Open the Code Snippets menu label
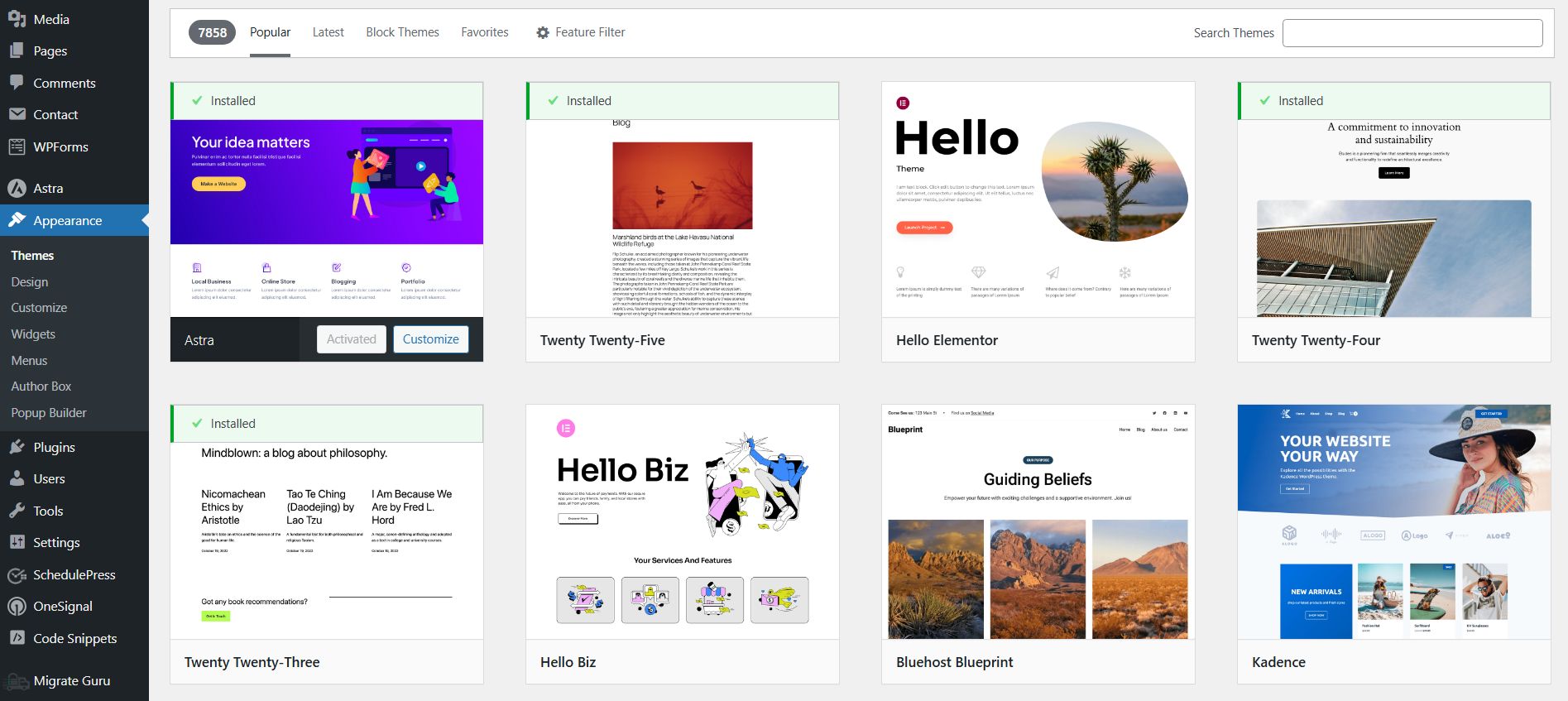This screenshot has height=701, width=1568. (75, 638)
